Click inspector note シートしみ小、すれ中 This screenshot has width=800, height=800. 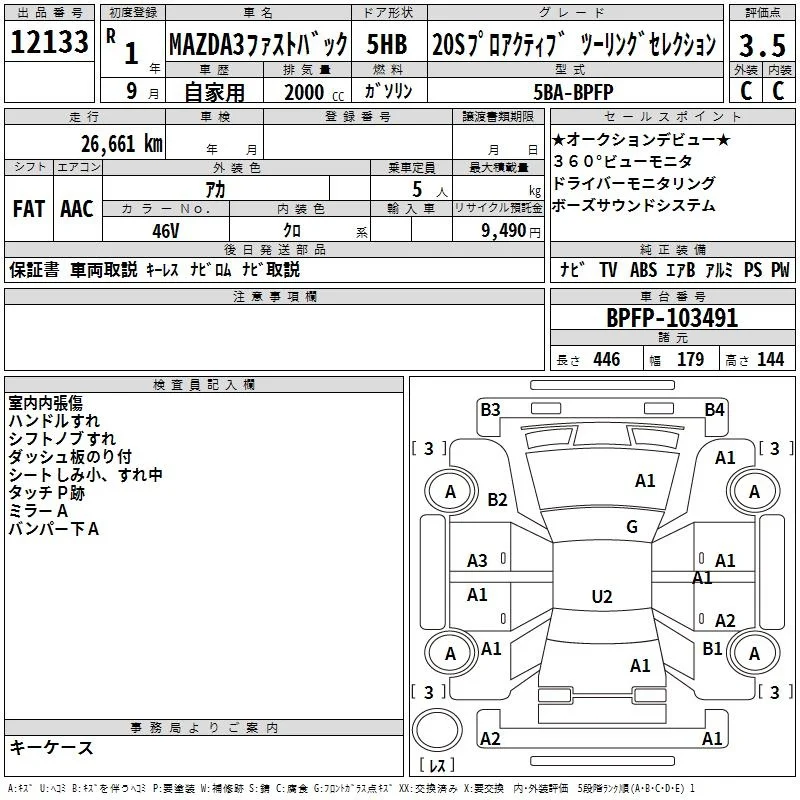[x=85, y=474]
